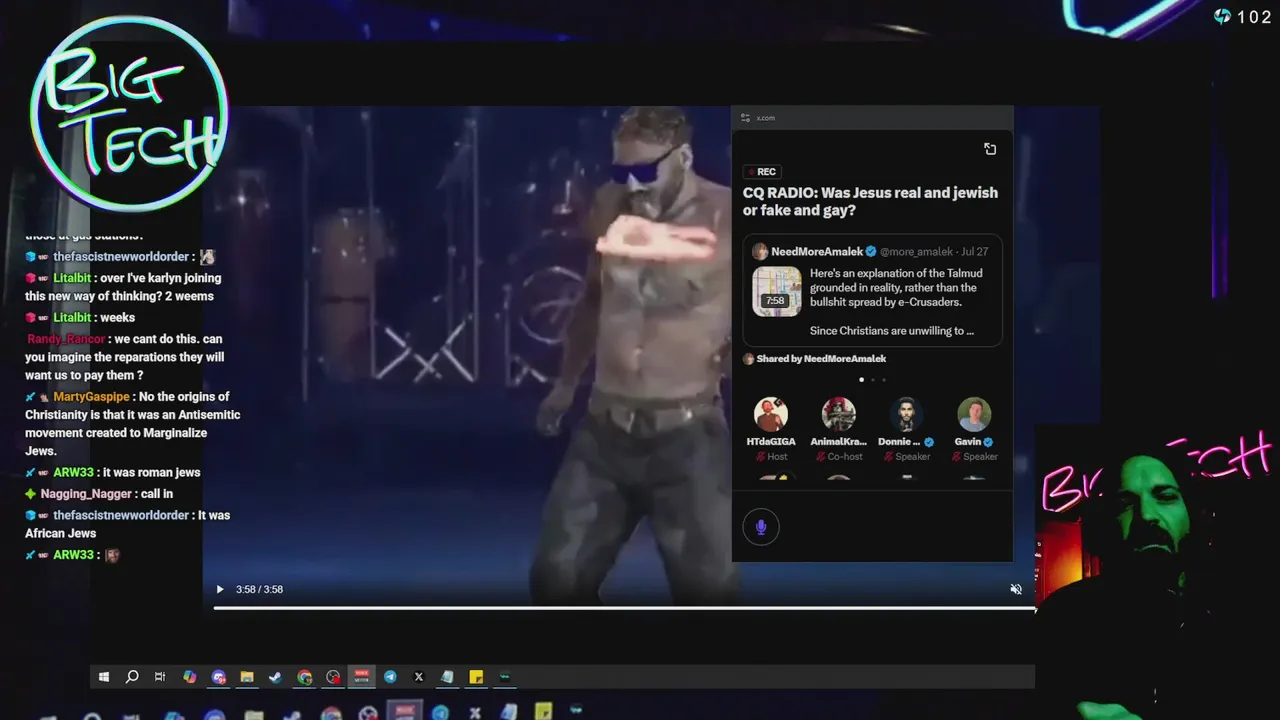Image resolution: width=1280 pixels, height=720 pixels.
Task: Play the 7:58 video thumbnail
Action: click(777, 291)
